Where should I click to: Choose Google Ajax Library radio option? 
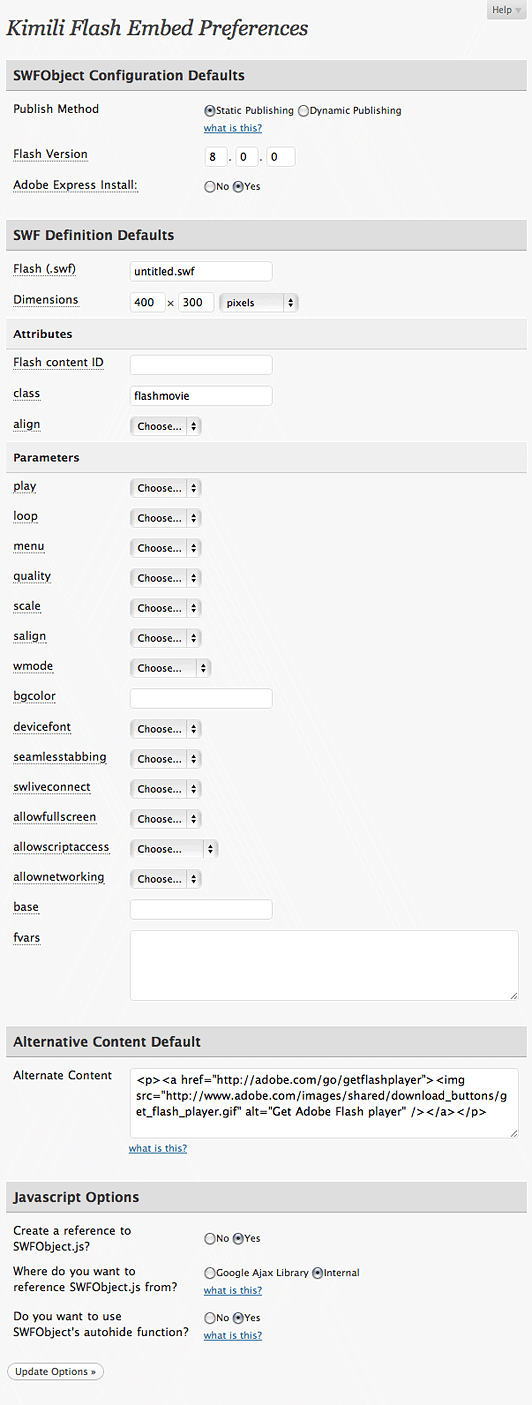[209, 1273]
